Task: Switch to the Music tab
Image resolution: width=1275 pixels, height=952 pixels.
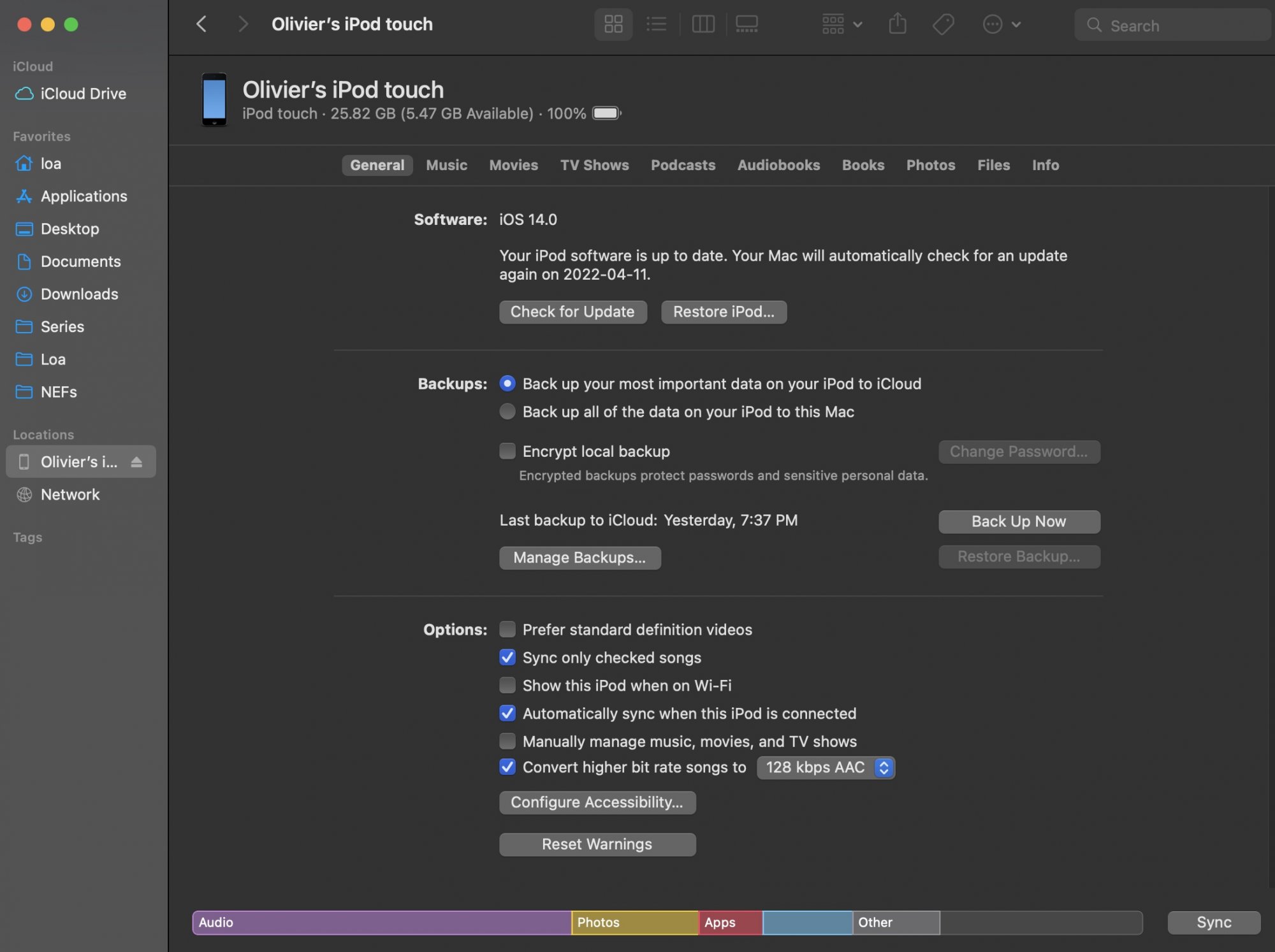Action: [x=446, y=166]
